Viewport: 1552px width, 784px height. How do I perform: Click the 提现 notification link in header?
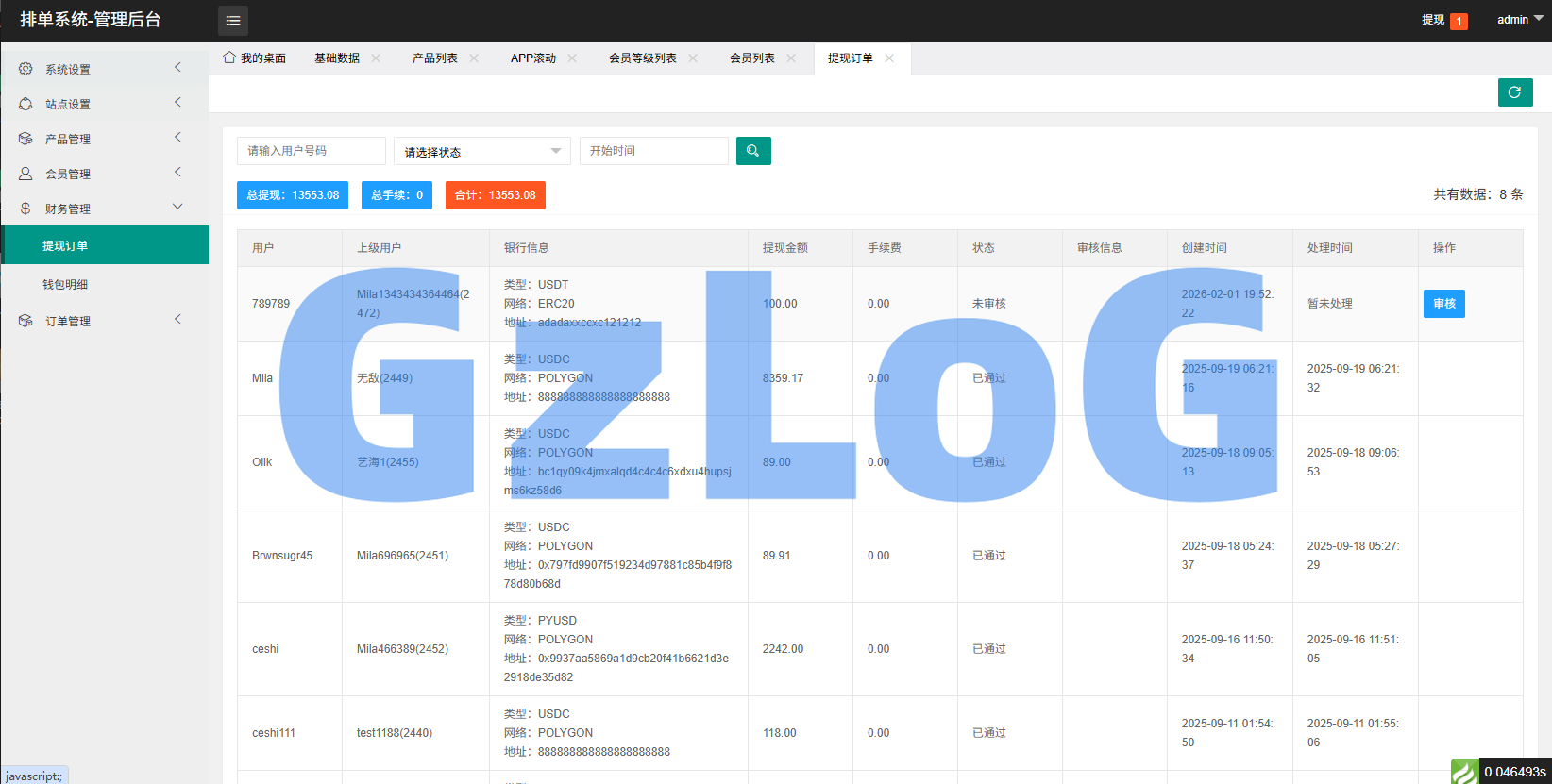coord(1433,20)
